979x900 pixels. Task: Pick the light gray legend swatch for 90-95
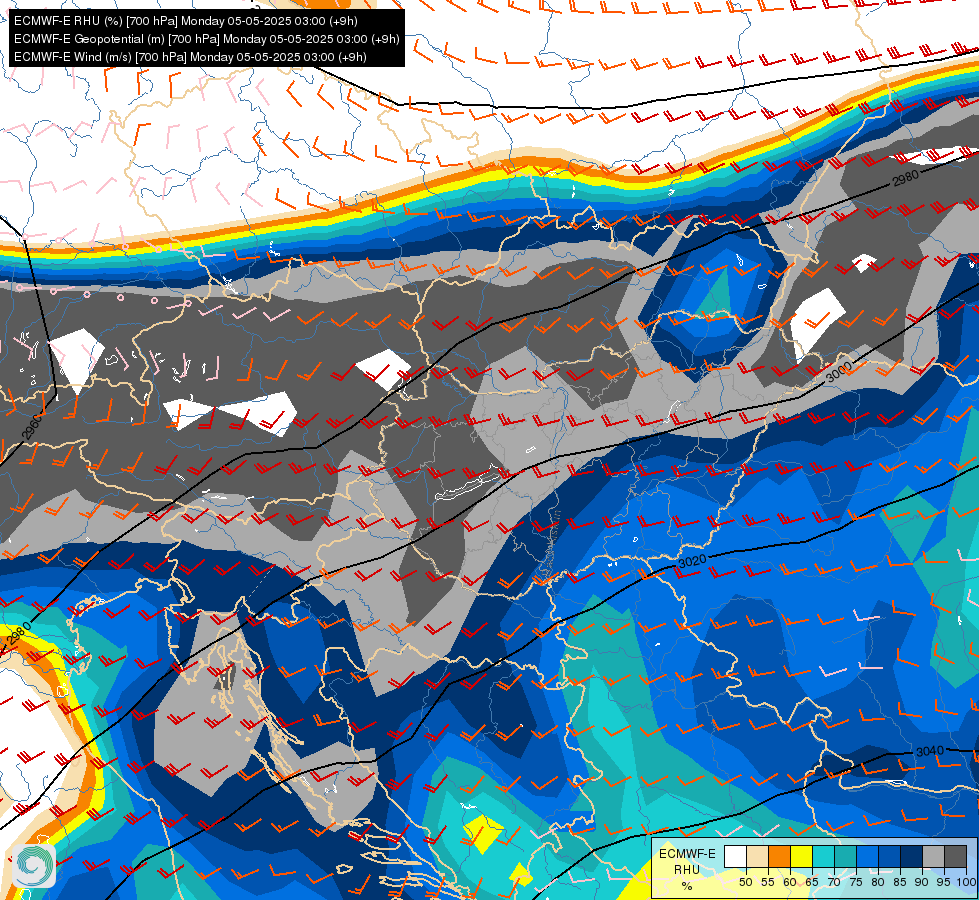coord(933,856)
